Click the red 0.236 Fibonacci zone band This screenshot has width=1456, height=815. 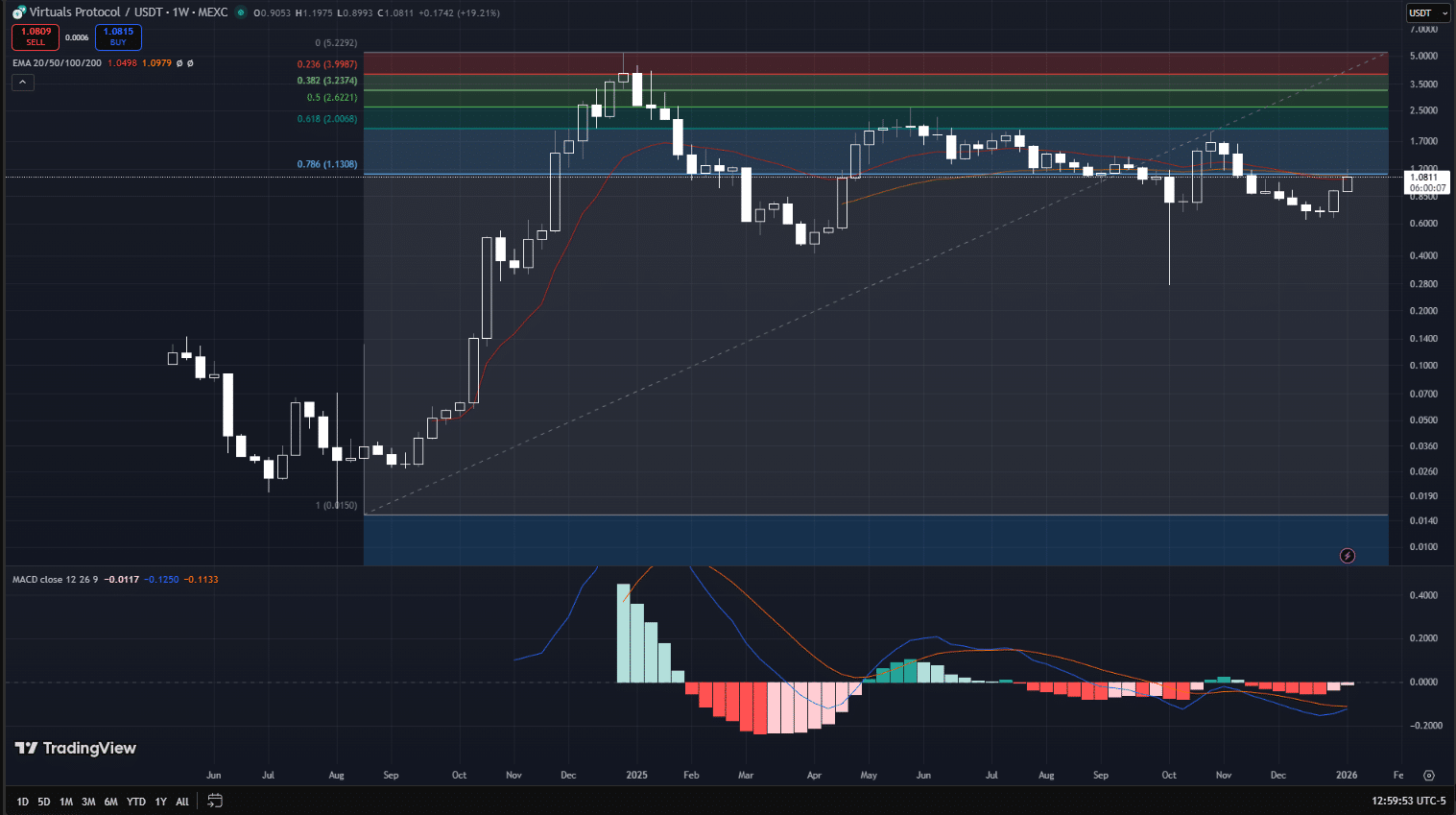(875, 63)
